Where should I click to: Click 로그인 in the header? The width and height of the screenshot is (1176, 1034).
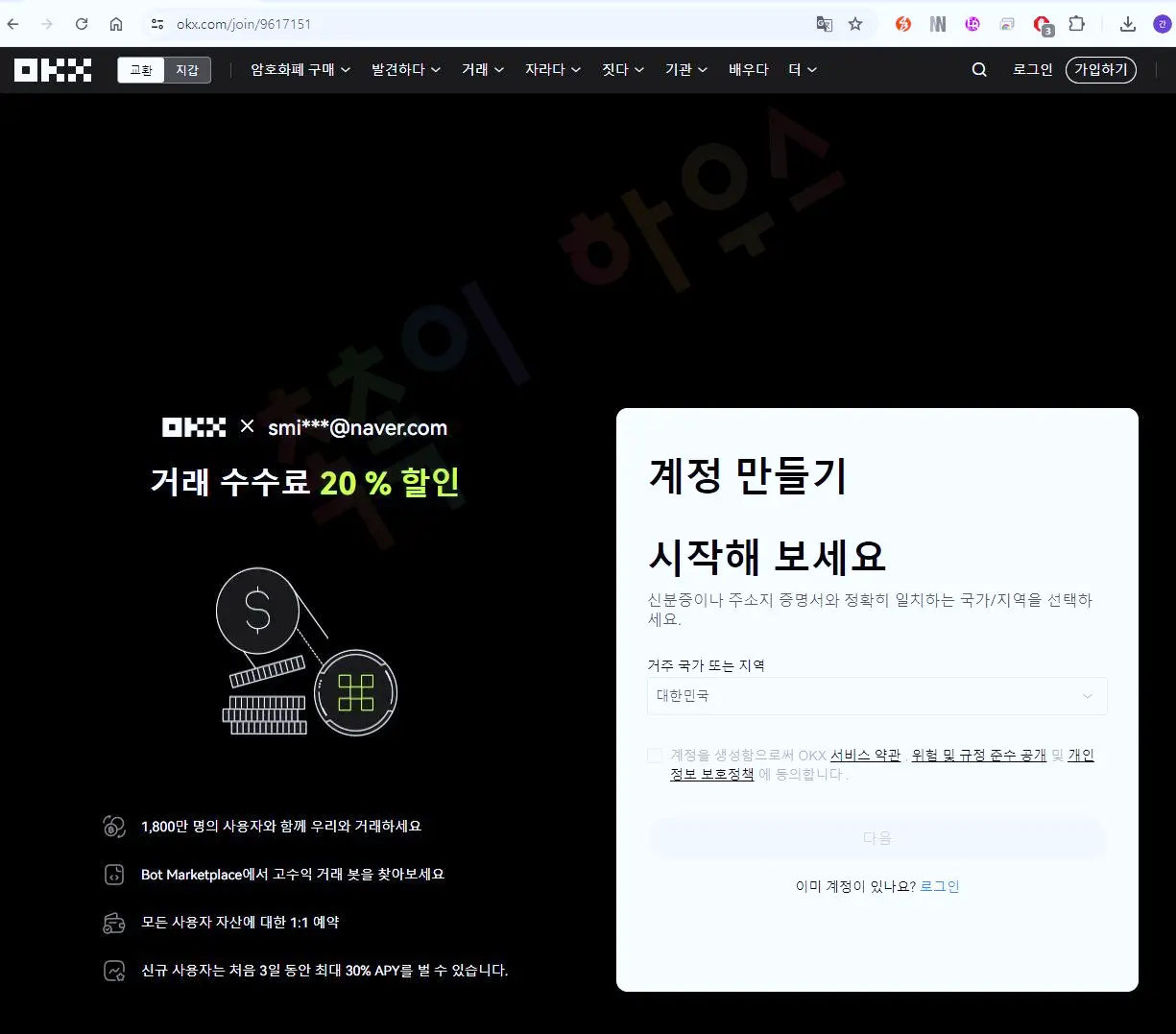(1033, 69)
